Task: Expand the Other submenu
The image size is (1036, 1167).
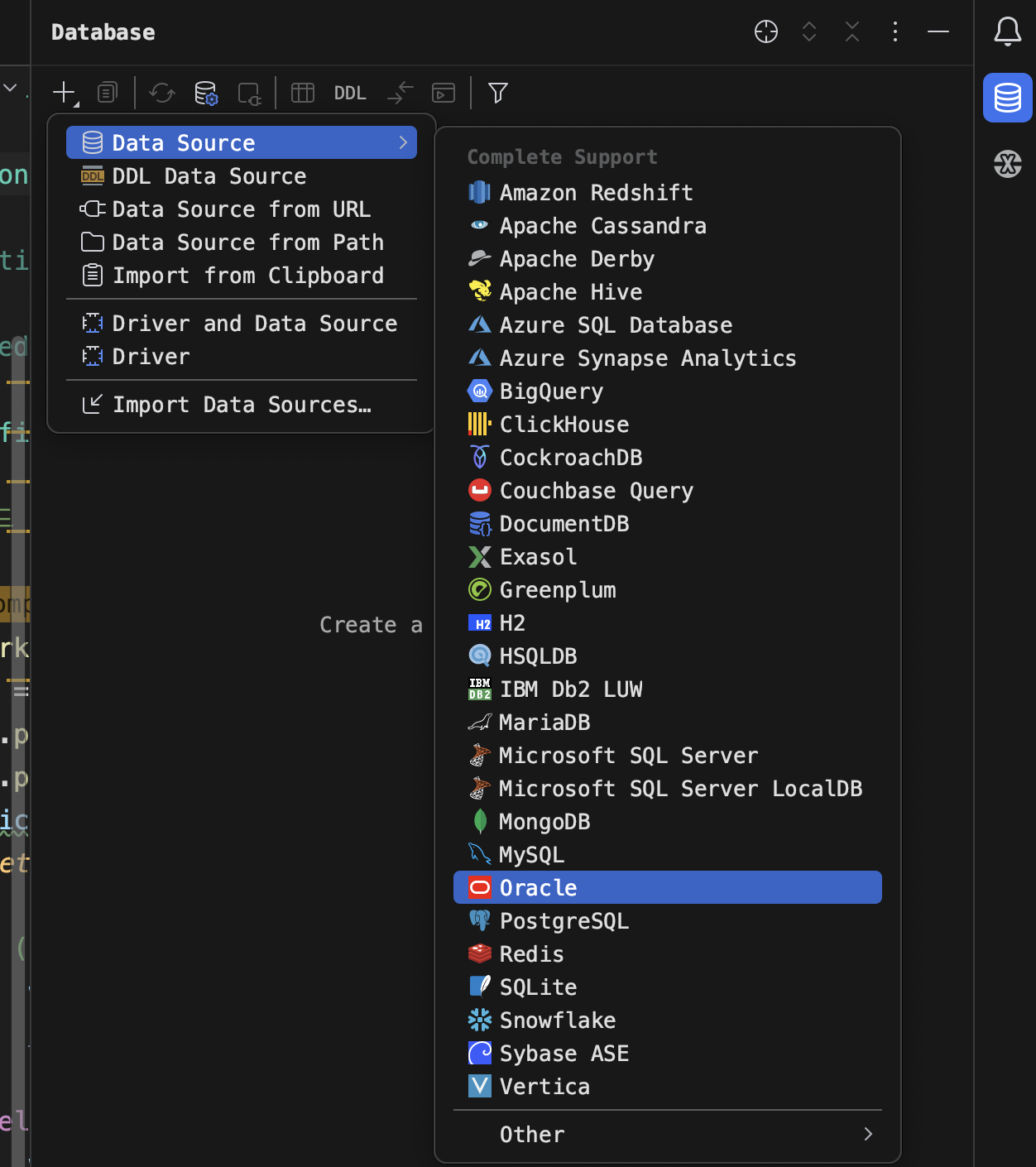Action: [668, 1134]
